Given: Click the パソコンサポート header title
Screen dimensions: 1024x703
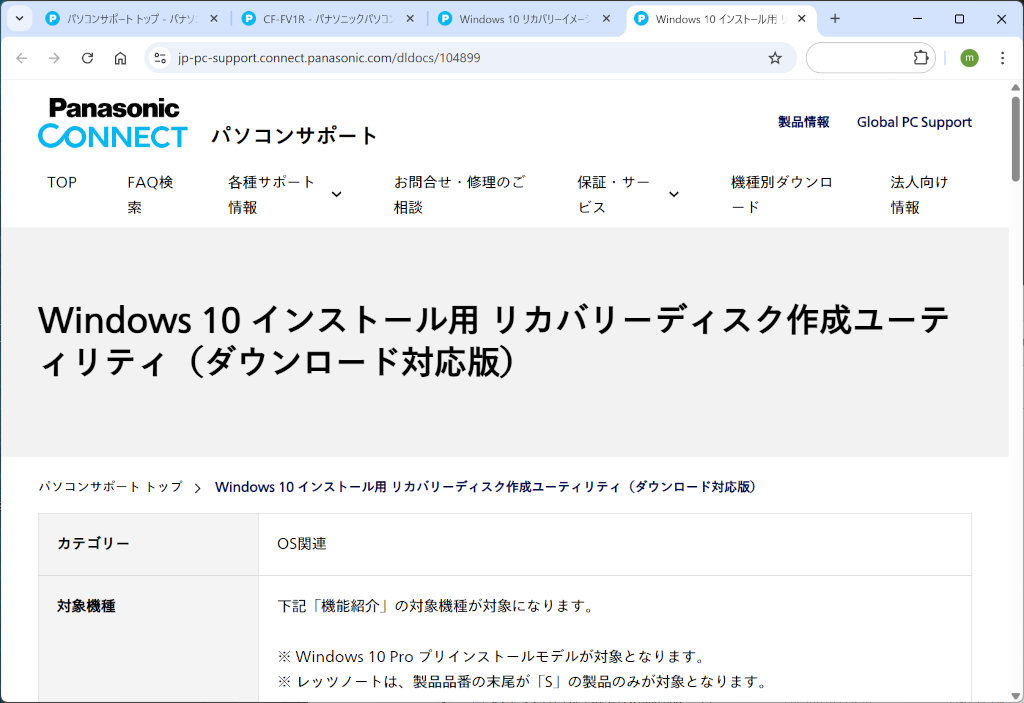Looking at the screenshot, I should point(295,135).
